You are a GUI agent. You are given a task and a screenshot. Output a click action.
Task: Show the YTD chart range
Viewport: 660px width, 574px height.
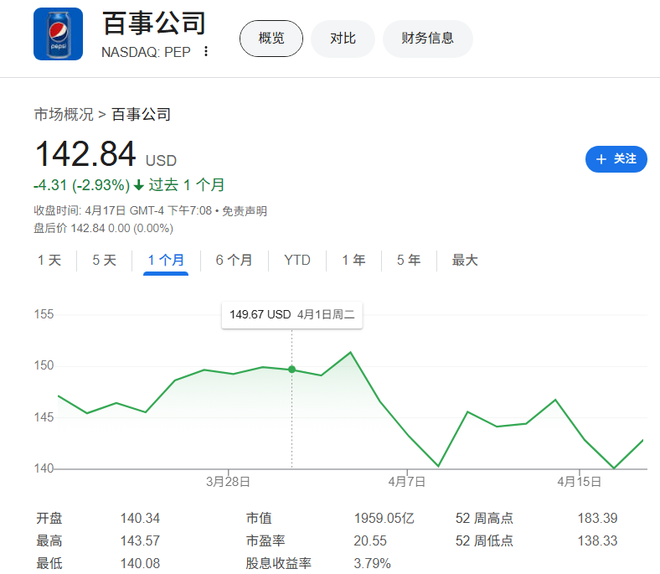tap(297, 260)
